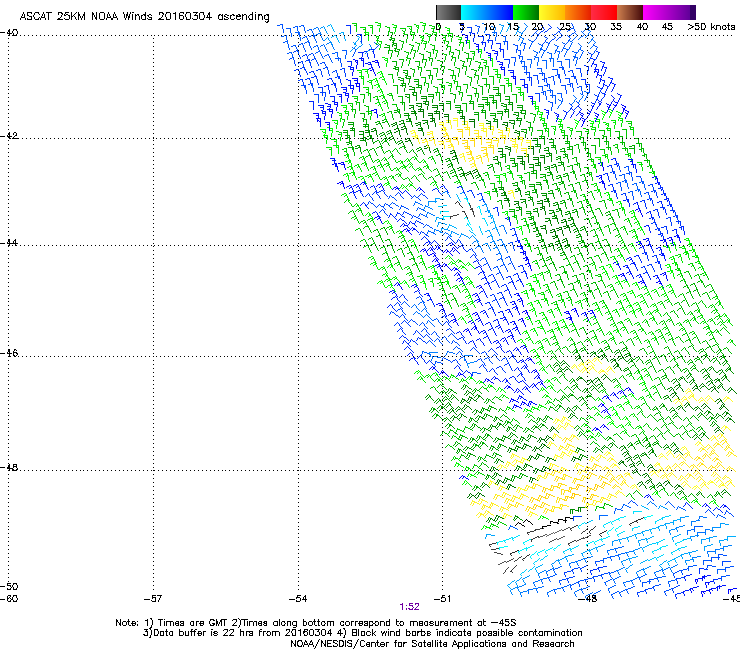Click the -46 latitude axis label
740x650 pixels.
[x=9, y=353]
